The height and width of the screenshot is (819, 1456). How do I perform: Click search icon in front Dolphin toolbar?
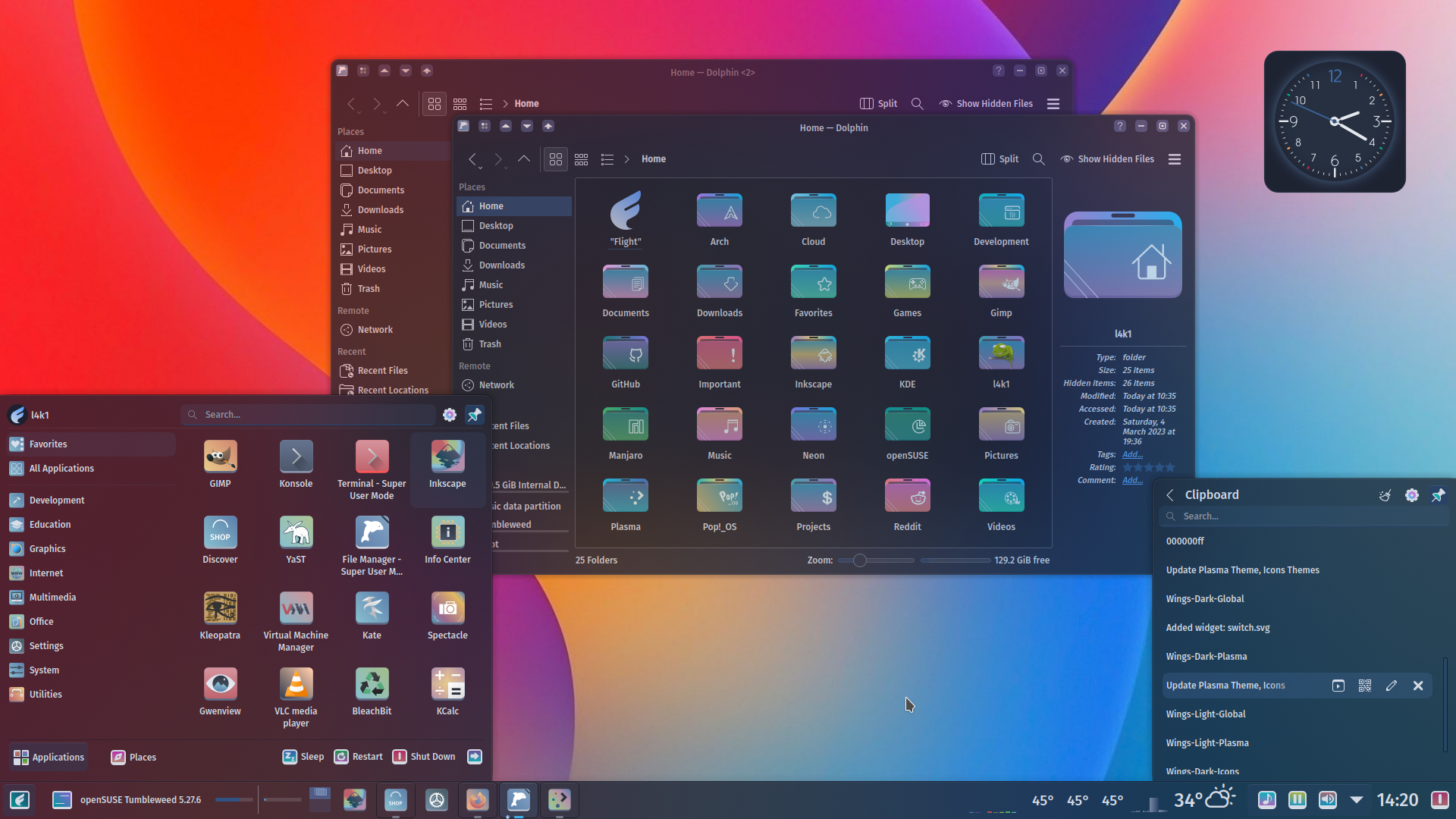point(1039,159)
